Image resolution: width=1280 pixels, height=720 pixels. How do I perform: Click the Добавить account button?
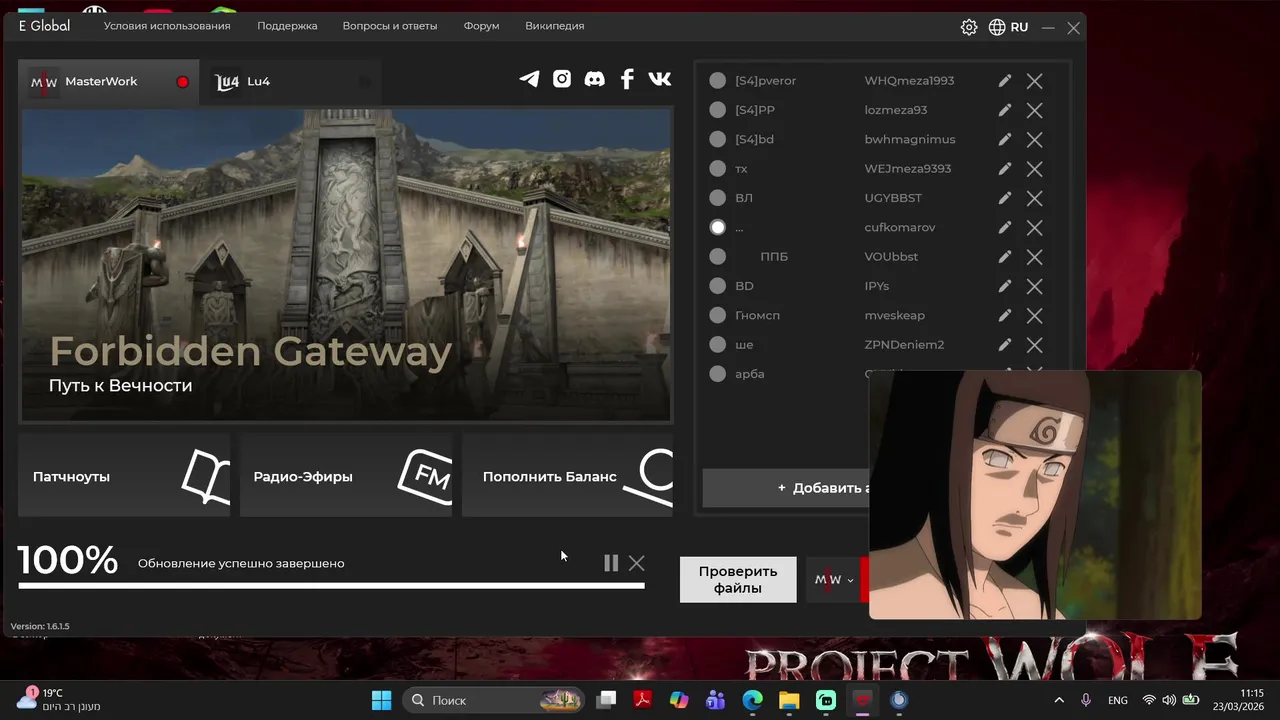[785, 488]
